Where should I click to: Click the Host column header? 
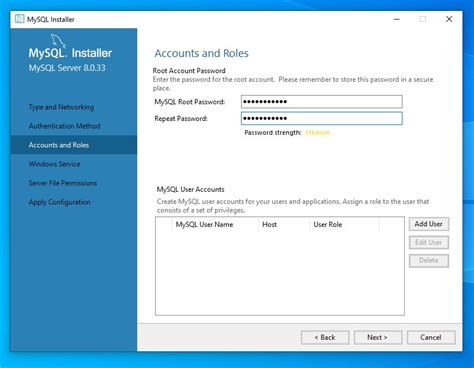[x=284, y=224]
